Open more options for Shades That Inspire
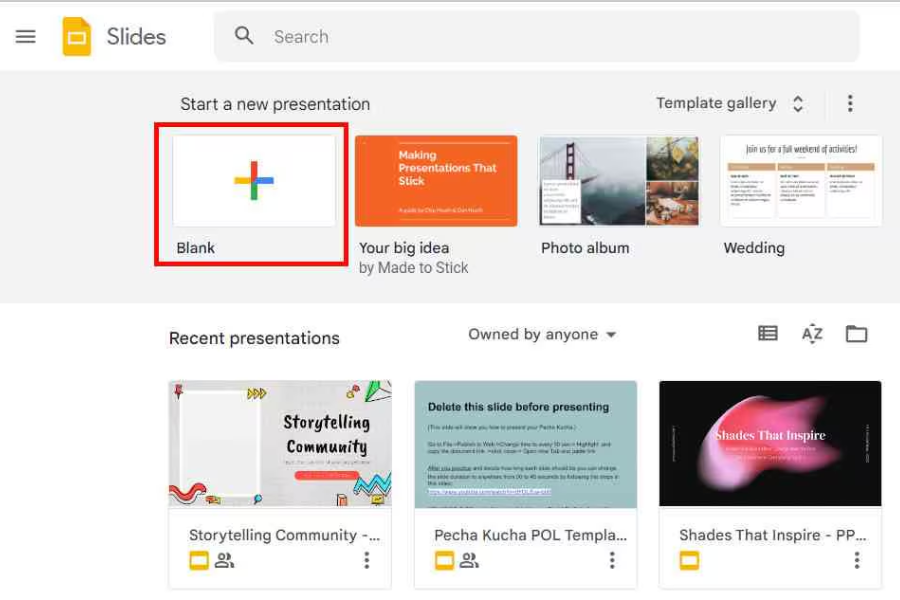The image size is (900, 600). point(857,560)
